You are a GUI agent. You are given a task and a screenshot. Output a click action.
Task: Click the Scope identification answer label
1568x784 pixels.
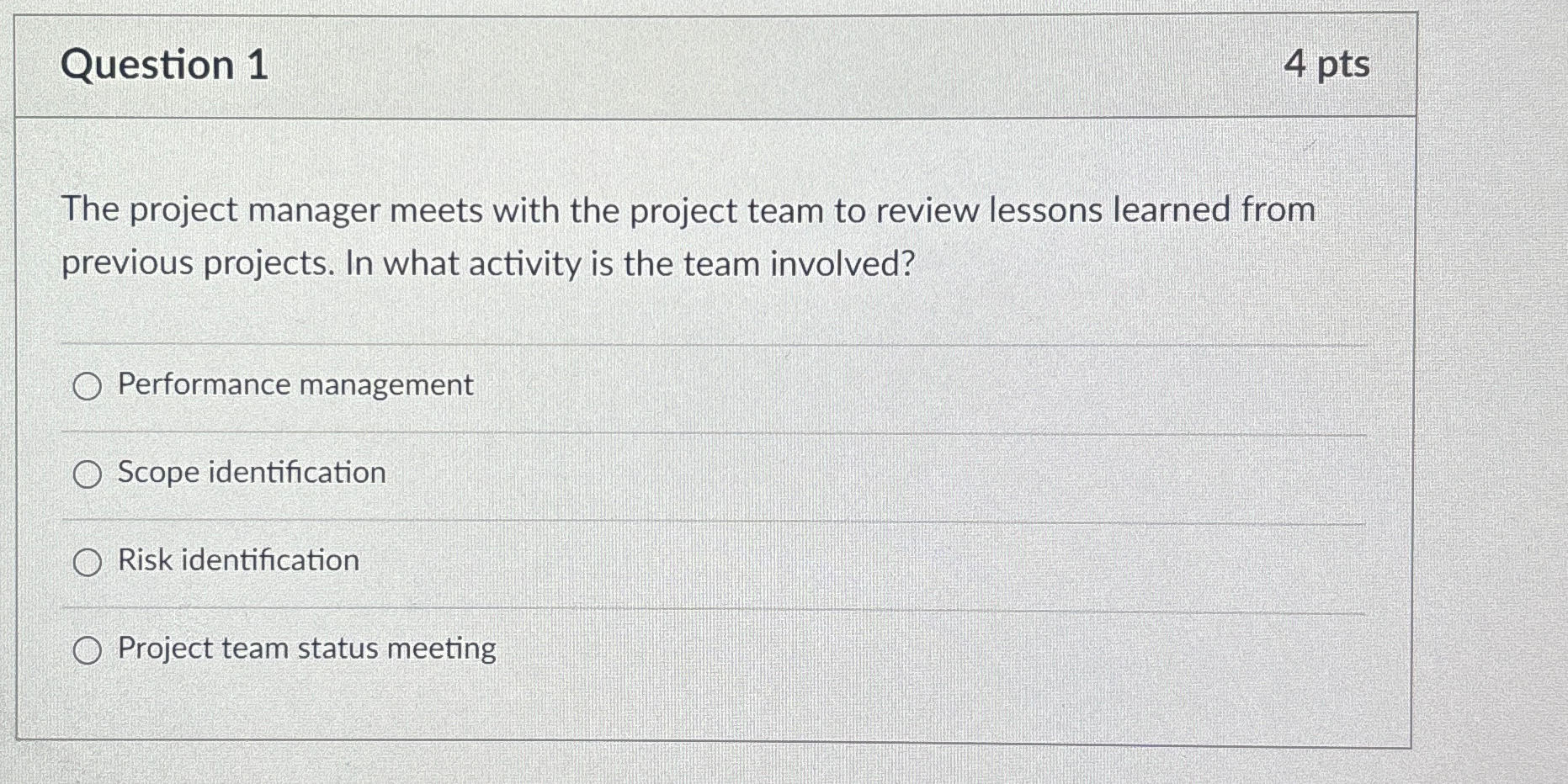coord(250,473)
